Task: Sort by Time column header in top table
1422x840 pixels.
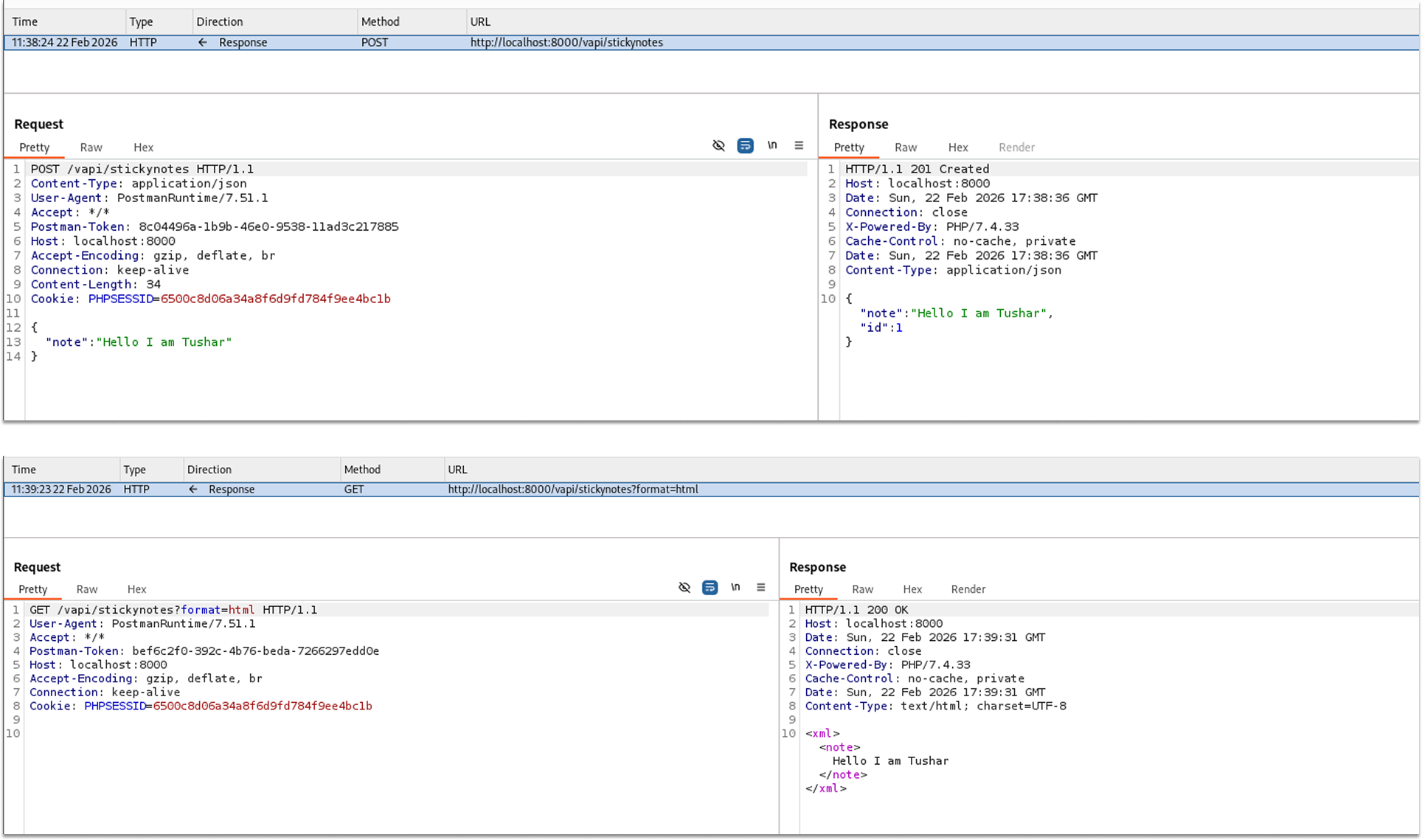Action: (24, 21)
